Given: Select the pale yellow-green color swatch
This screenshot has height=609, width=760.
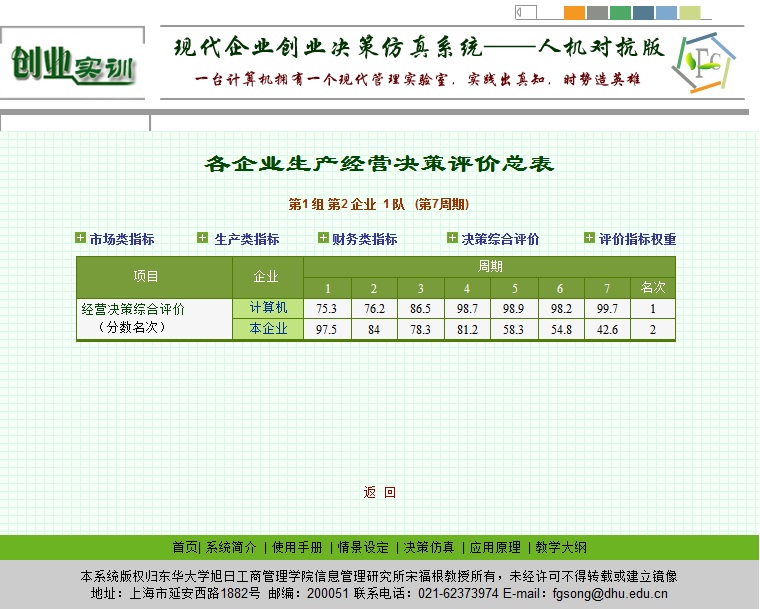Looking at the screenshot, I should click(x=689, y=13).
